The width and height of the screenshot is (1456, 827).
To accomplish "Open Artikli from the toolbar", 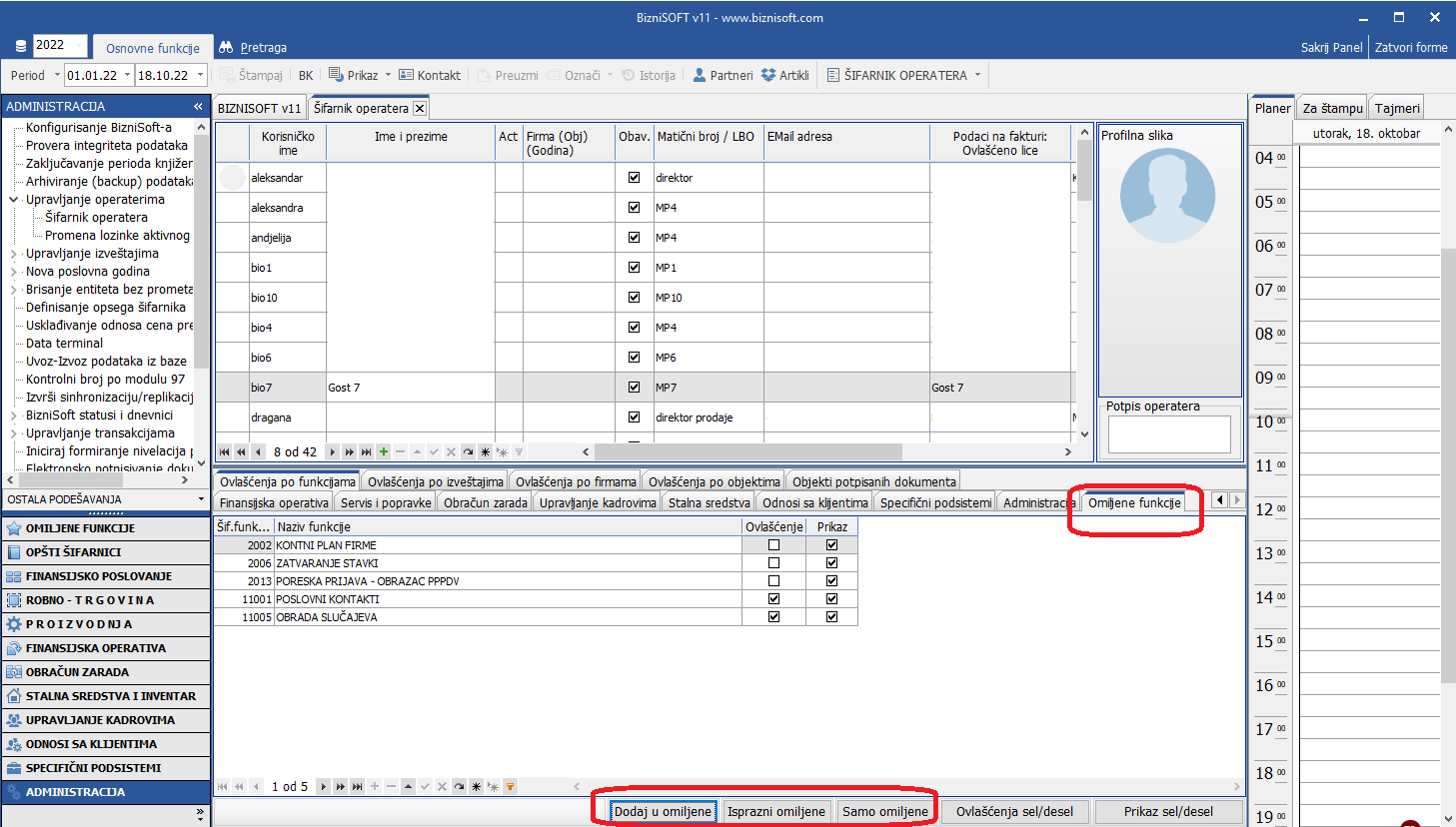I will click(784, 75).
